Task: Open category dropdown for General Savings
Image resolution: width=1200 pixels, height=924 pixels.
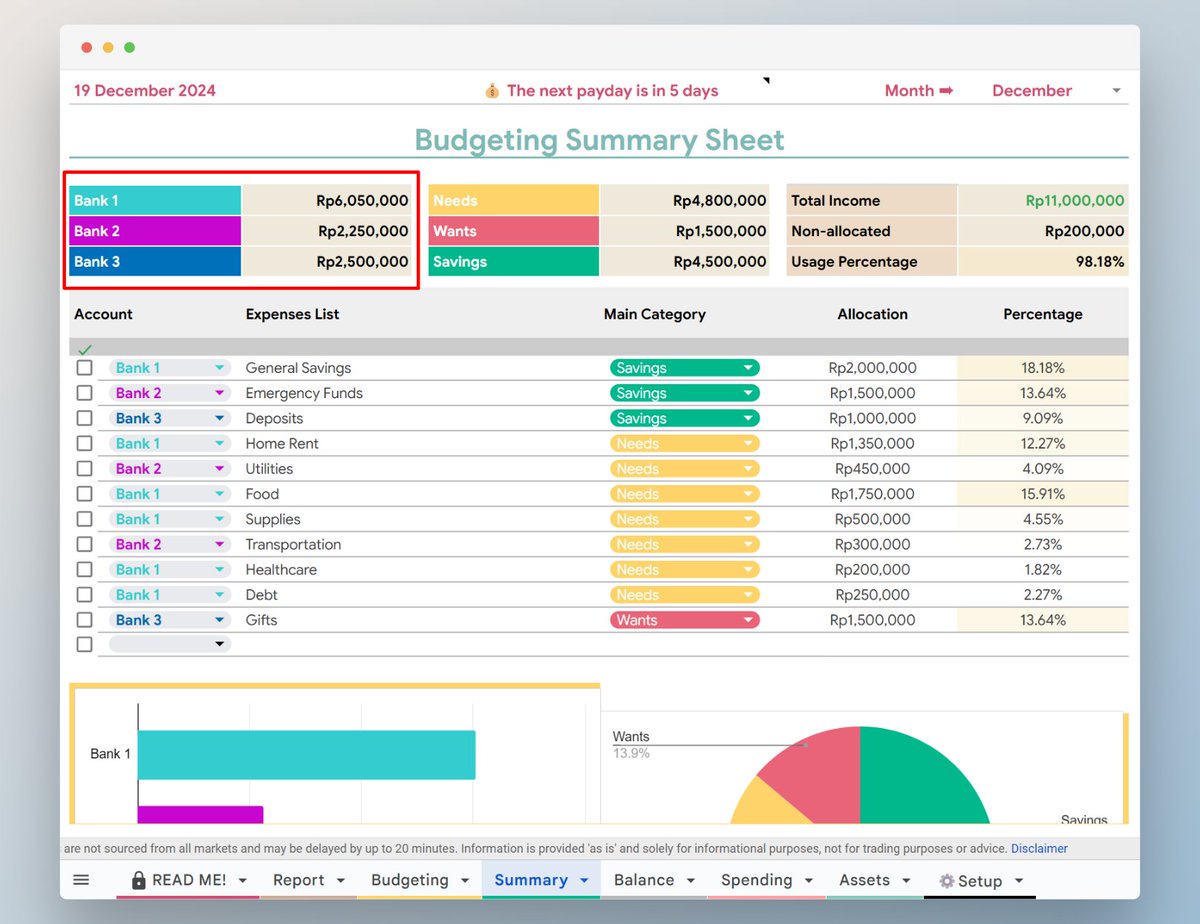Action: coord(747,368)
